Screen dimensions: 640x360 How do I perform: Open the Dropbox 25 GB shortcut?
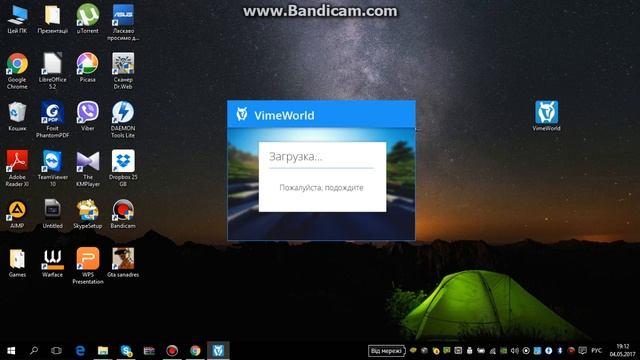pos(123,168)
